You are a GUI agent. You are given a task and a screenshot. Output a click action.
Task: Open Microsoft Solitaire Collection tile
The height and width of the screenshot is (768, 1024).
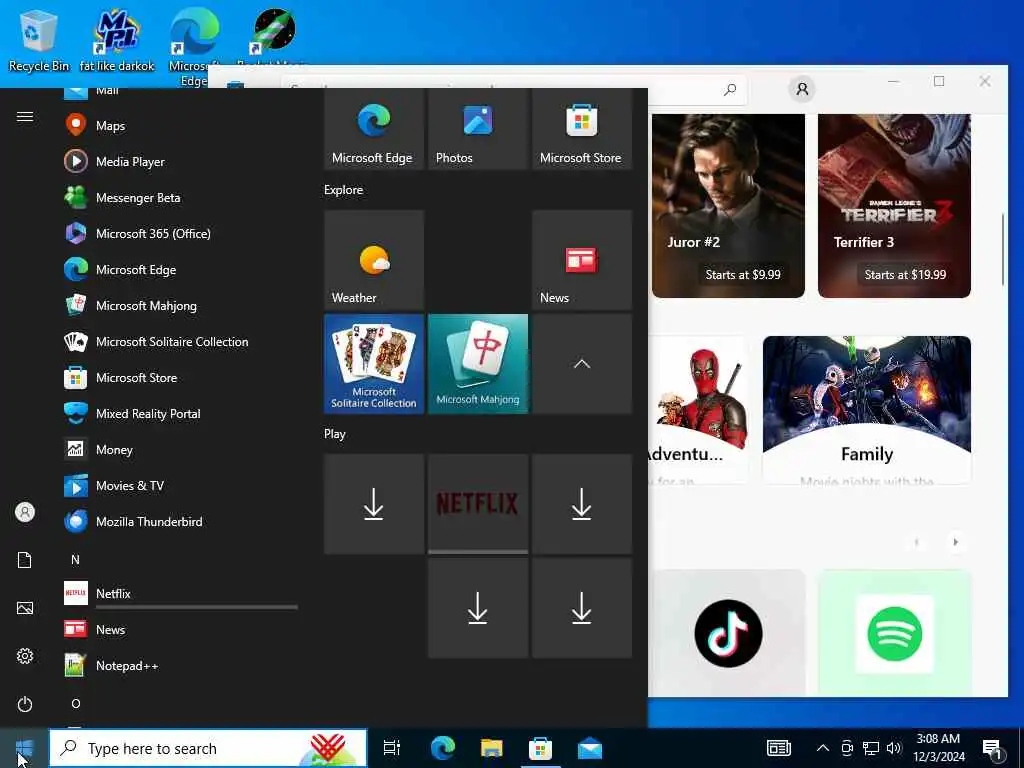pyautogui.click(x=374, y=364)
